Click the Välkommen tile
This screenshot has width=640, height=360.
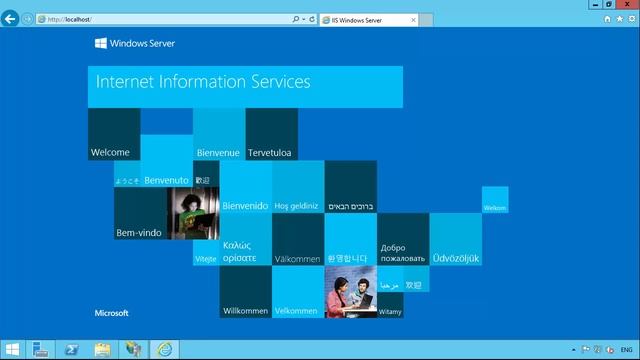(298, 239)
